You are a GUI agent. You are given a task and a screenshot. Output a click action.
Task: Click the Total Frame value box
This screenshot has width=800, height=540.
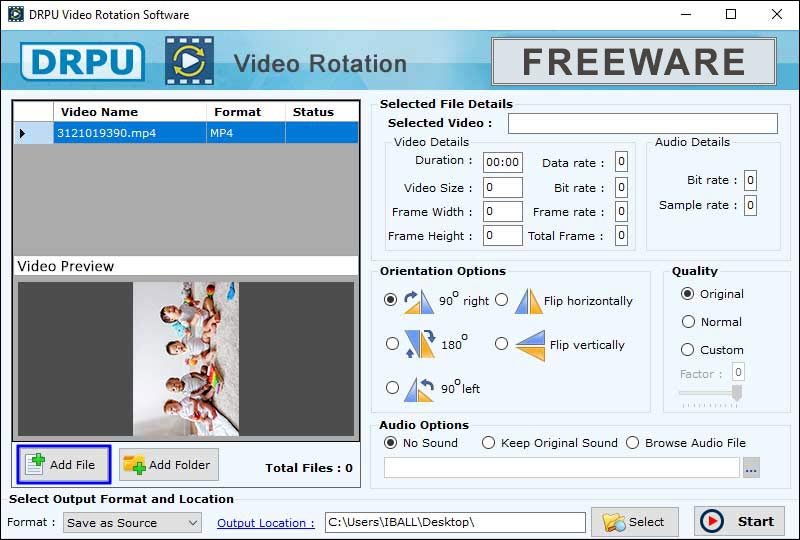[621, 235]
